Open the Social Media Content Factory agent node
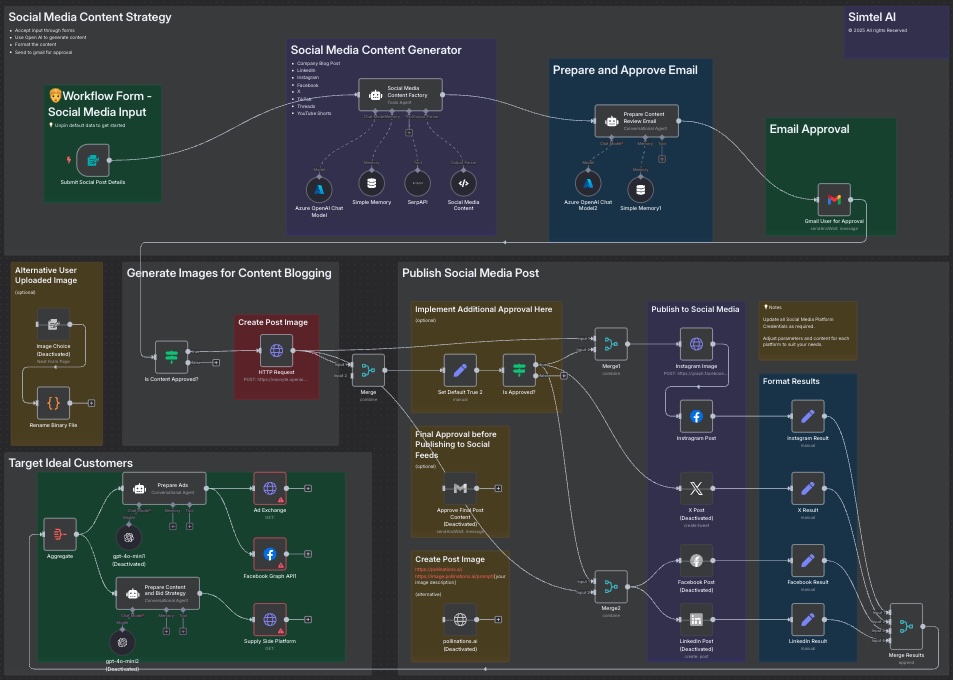 click(x=400, y=94)
